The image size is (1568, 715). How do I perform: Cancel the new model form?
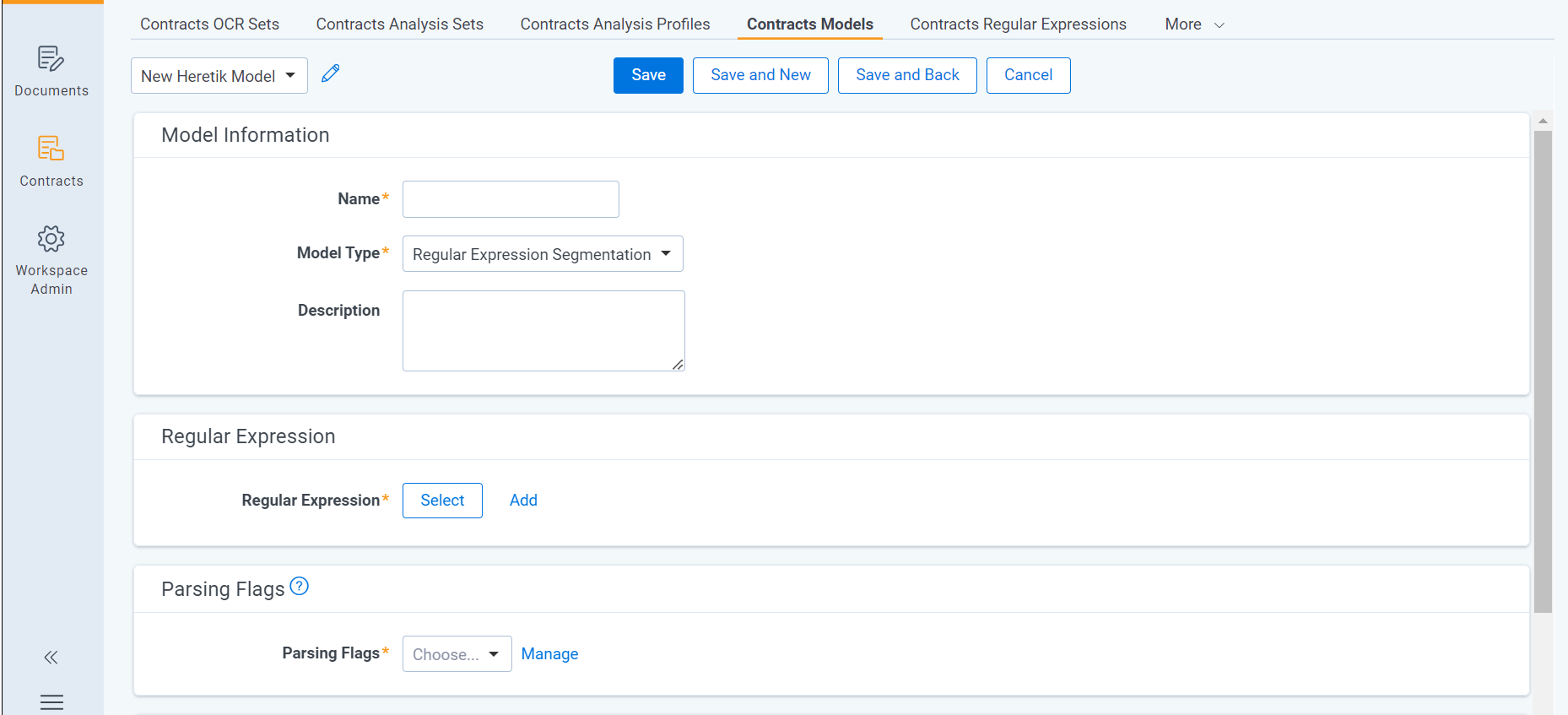click(x=1028, y=75)
